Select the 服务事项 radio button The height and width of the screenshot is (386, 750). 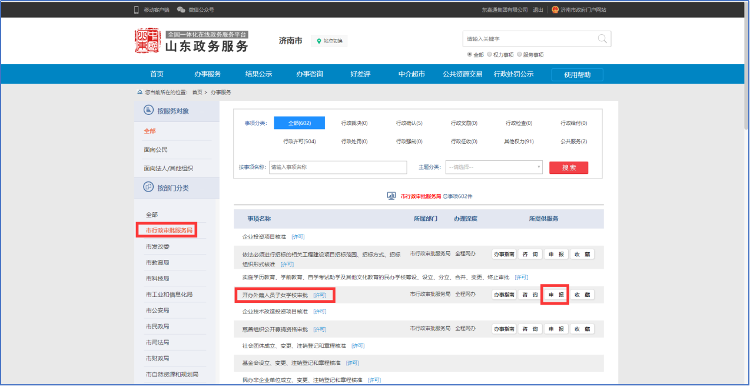pos(518,55)
